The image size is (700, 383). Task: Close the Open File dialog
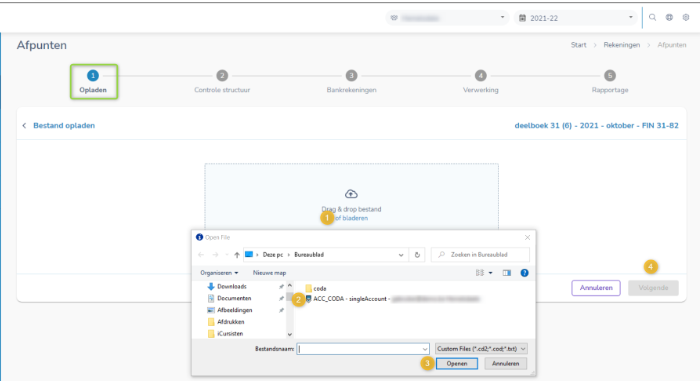(x=527, y=237)
